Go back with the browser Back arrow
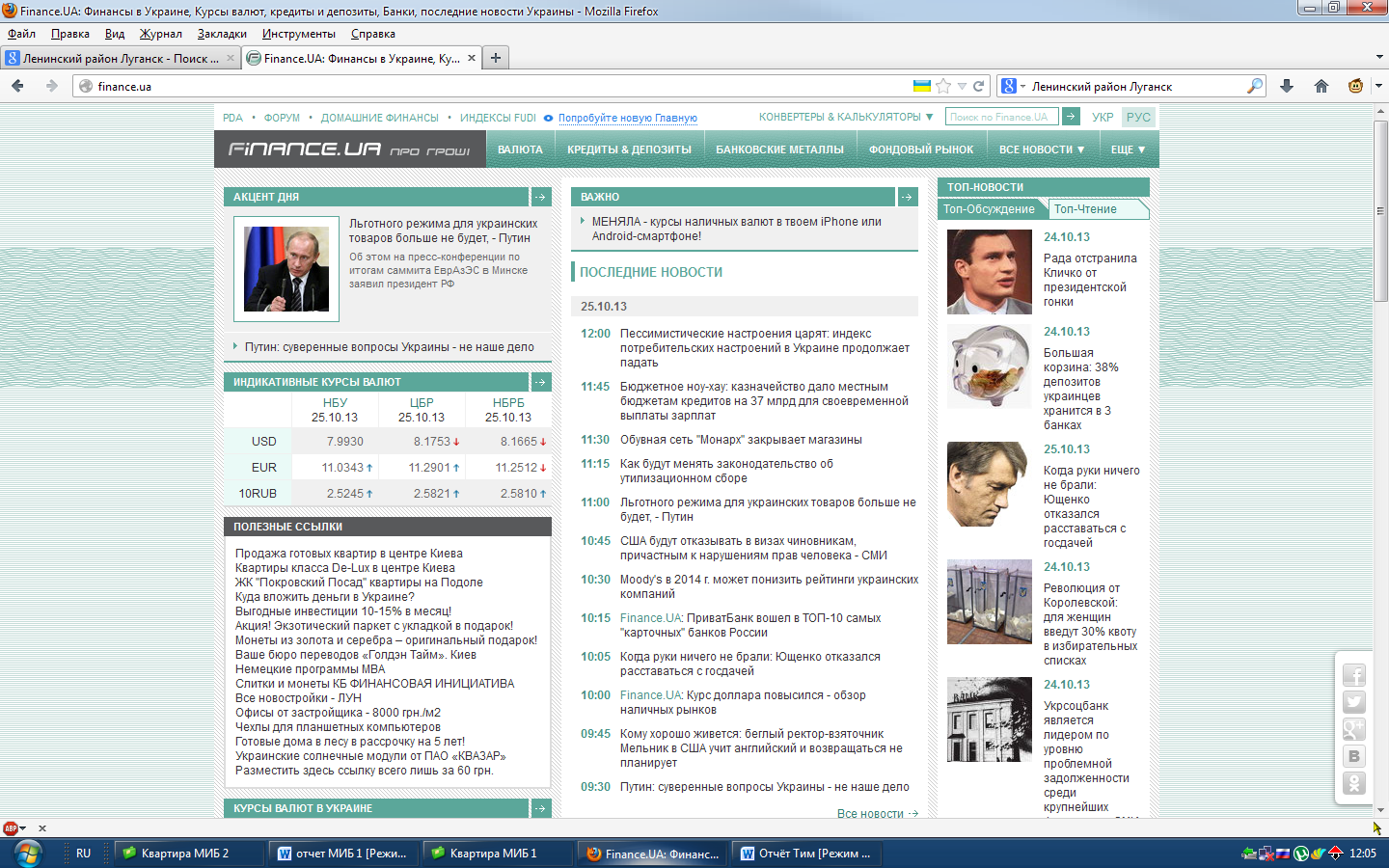Image resolution: width=1389 pixels, height=868 pixels. (17, 86)
